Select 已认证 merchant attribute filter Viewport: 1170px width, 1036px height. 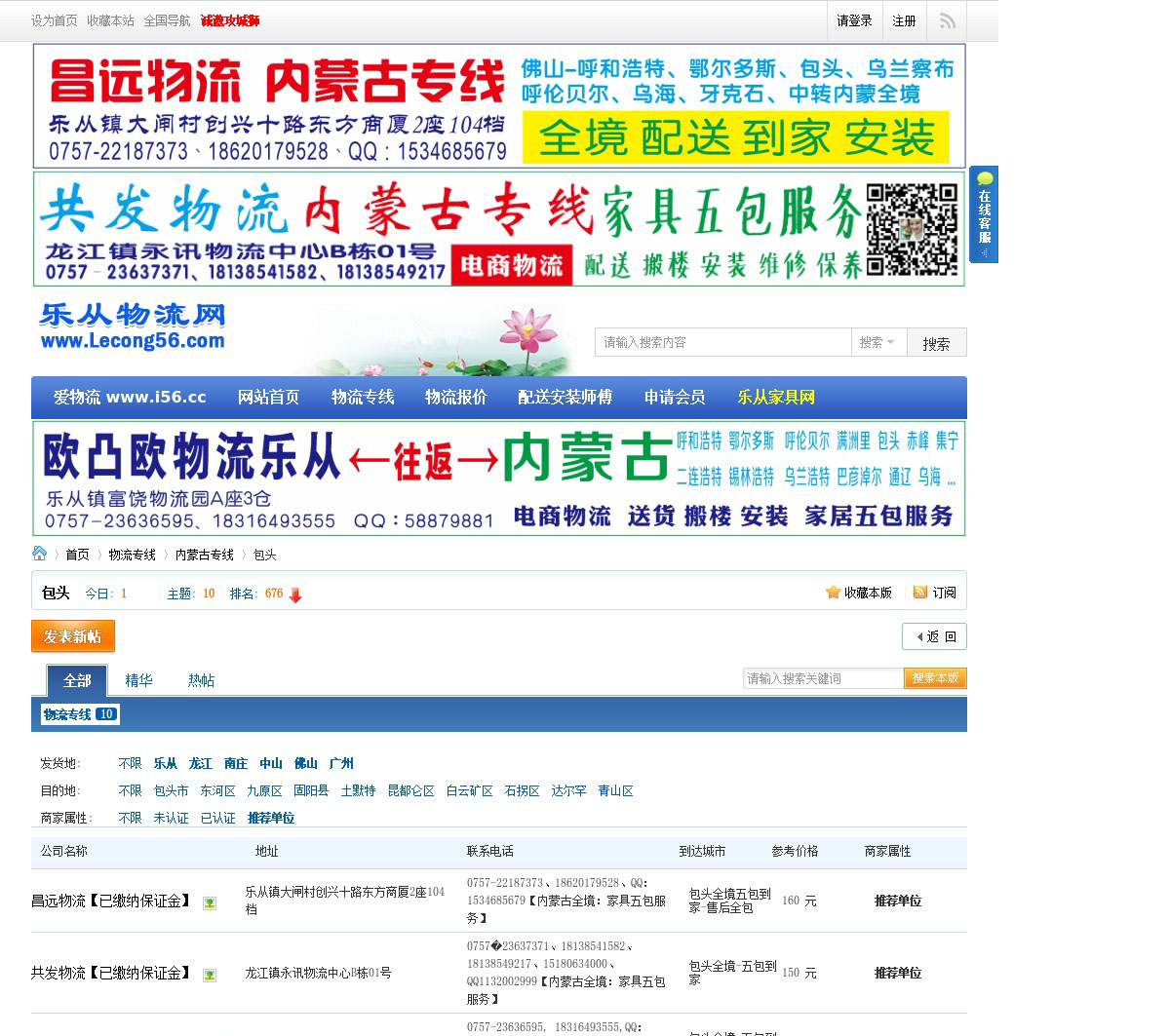click(217, 818)
